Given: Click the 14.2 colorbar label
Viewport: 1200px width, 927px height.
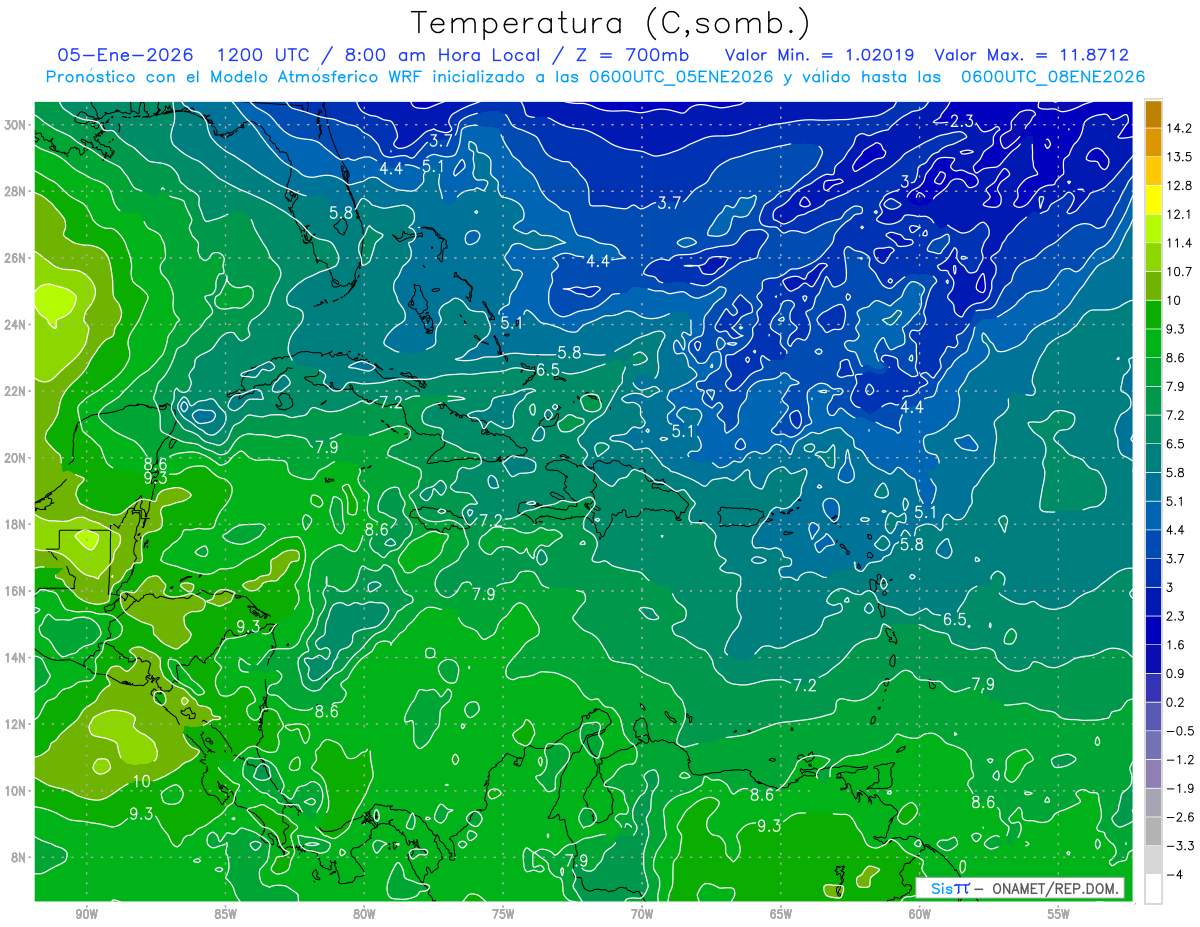Looking at the screenshot, I should 1178,128.
